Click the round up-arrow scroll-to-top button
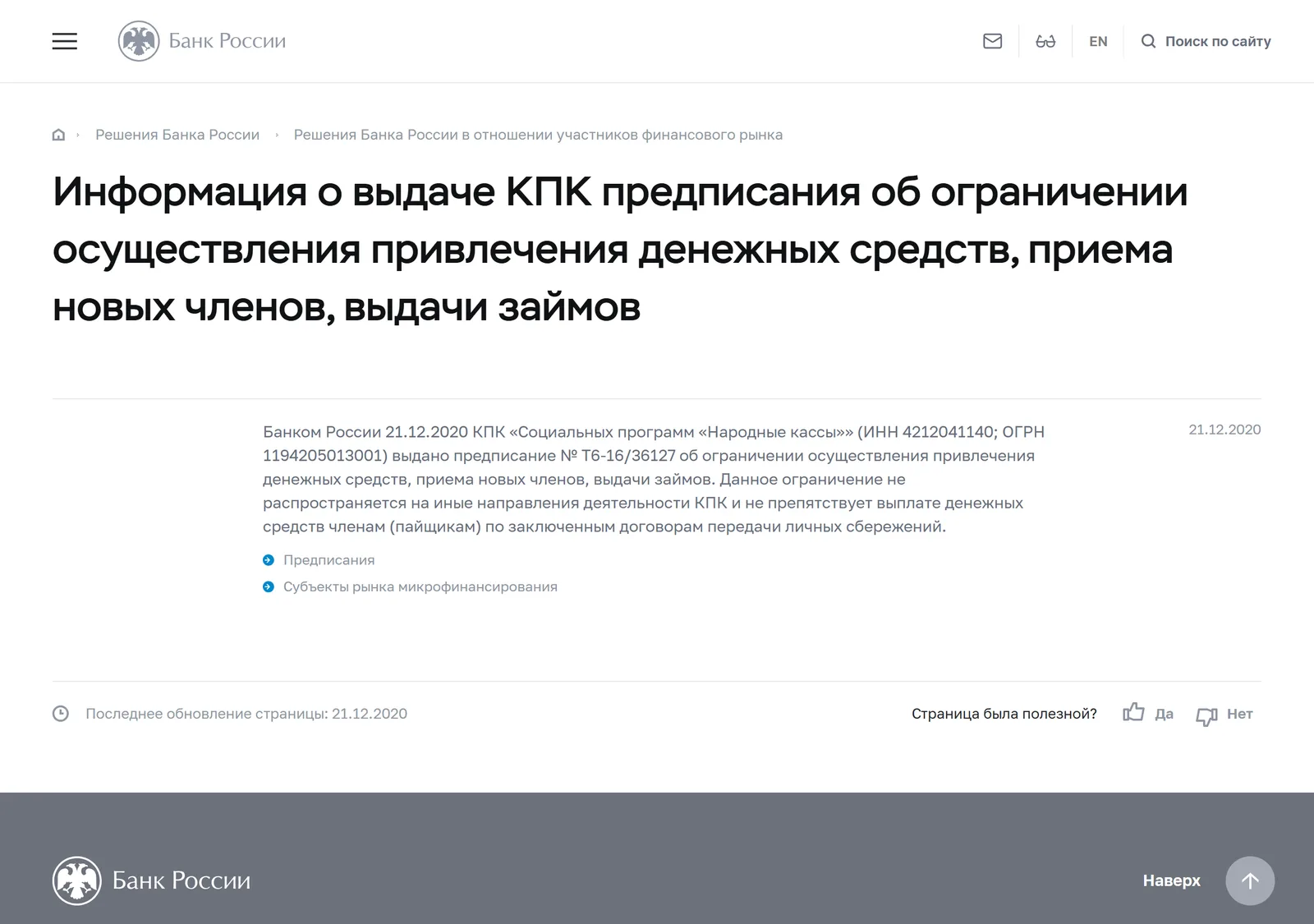1314x924 pixels. point(1250,880)
